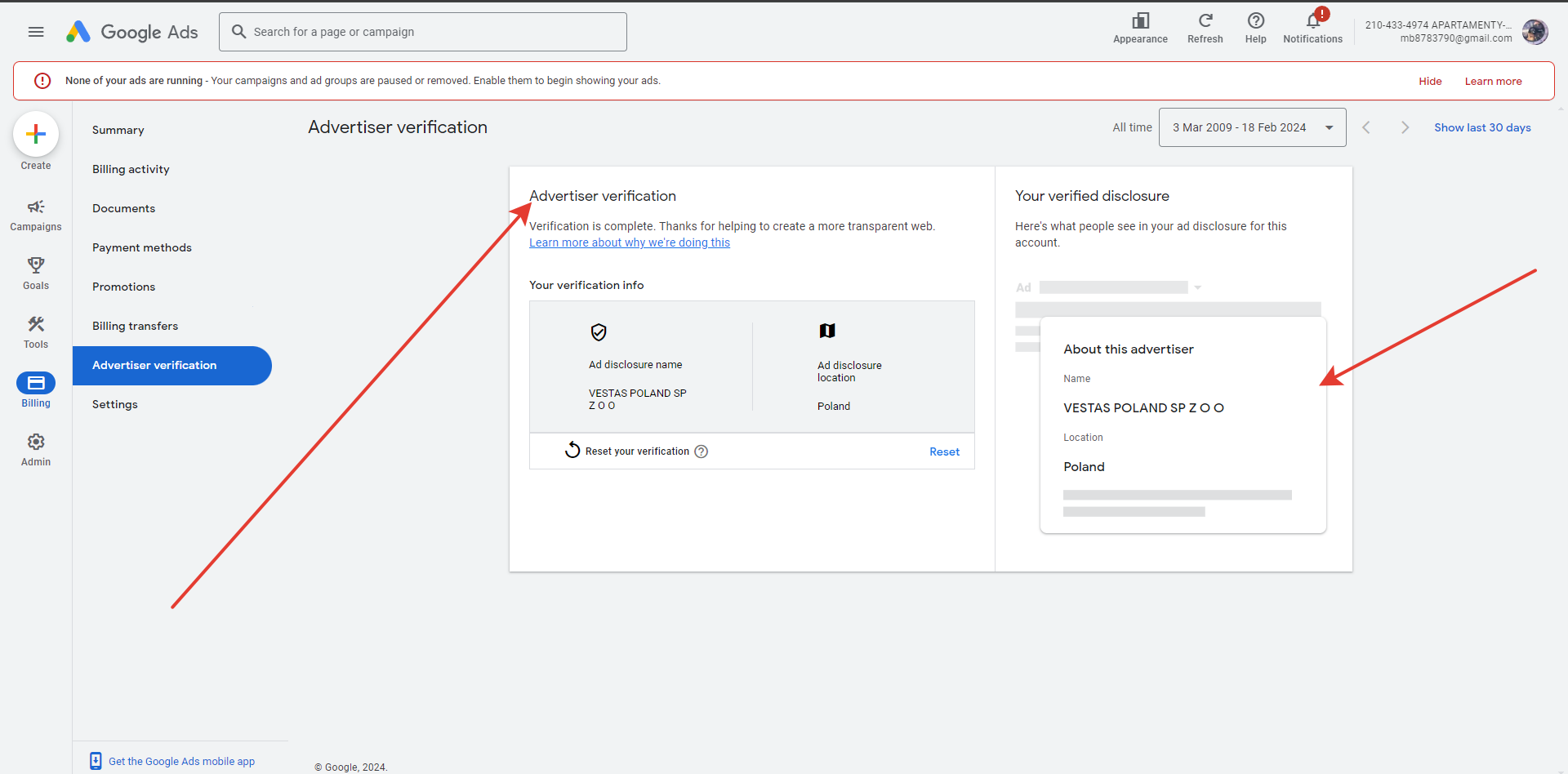Open the Summary billing page
The height and width of the screenshot is (774, 1568).
(x=118, y=130)
